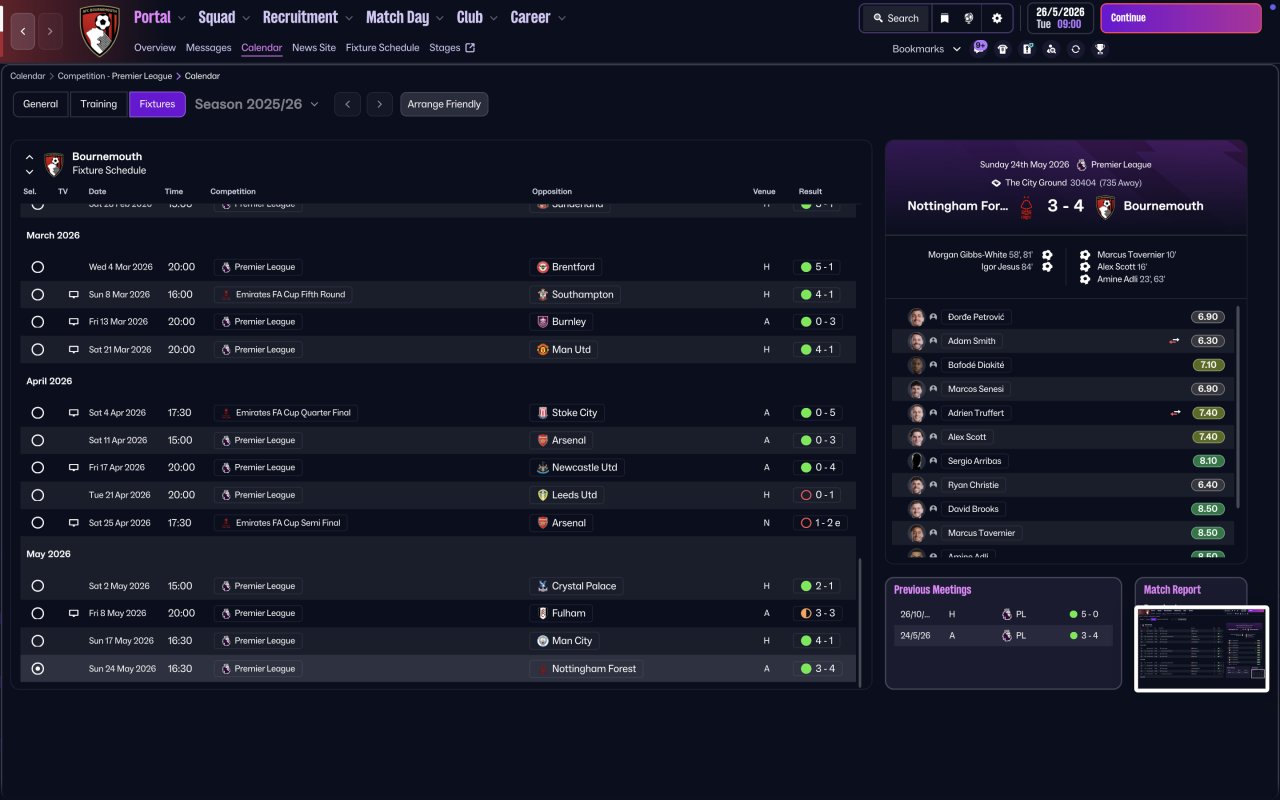Viewport: 1280px width, 800px height.
Task: Select the Southampton FA Cup fixture radio button
Action: [x=38, y=295]
